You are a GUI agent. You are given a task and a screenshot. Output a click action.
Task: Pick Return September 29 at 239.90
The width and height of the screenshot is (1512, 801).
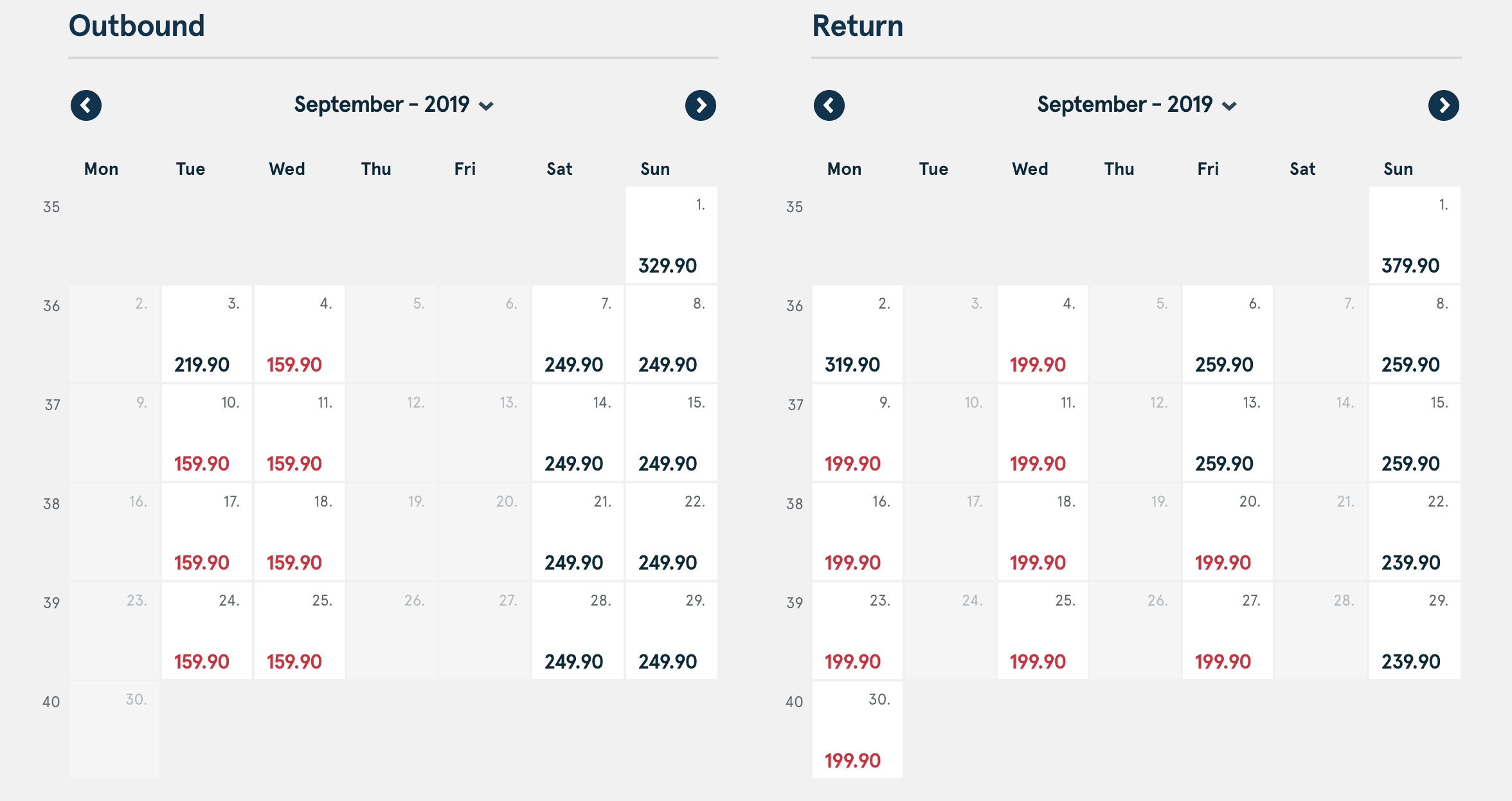[x=1414, y=631]
